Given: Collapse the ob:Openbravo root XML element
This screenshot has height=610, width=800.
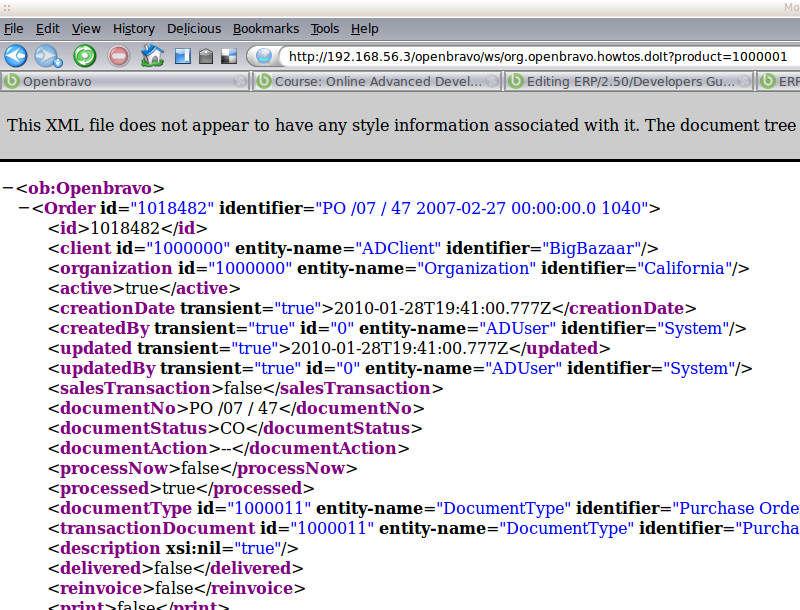Looking at the screenshot, I should (8, 187).
